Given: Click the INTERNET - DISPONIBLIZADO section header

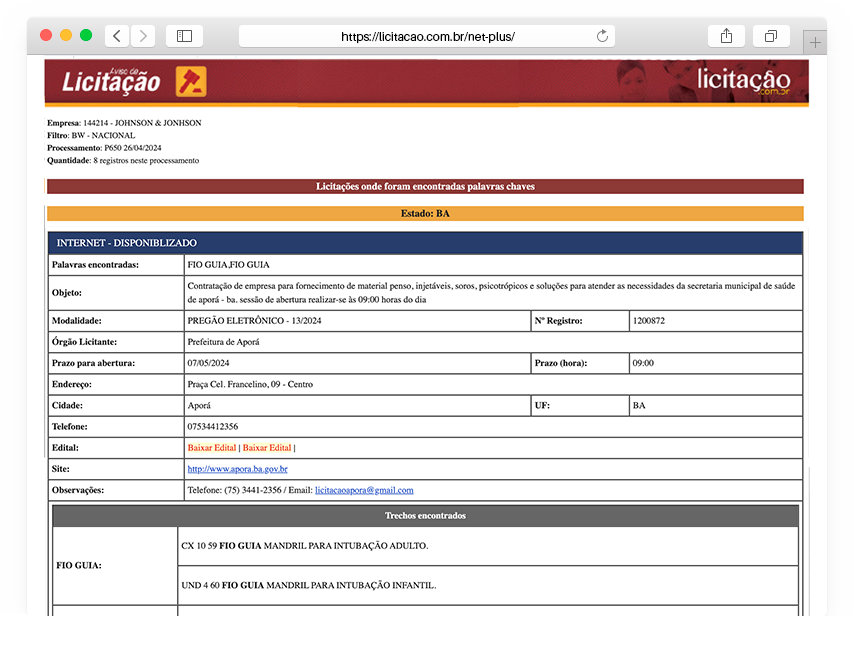Looking at the screenshot, I should click(x=425, y=243).
